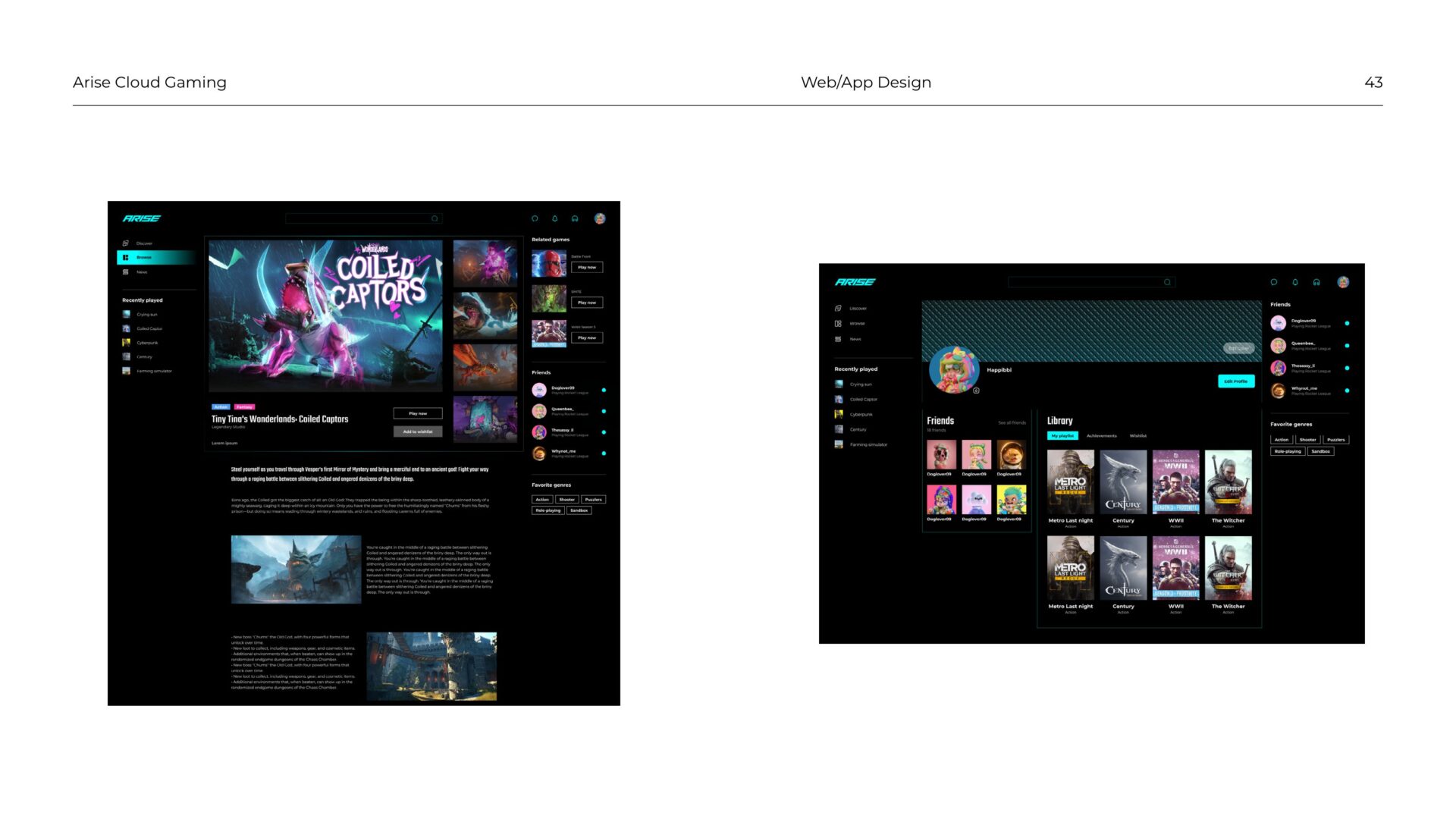Click search input field in the game page mockup
Screen dimensions: 1456x819
[364, 218]
